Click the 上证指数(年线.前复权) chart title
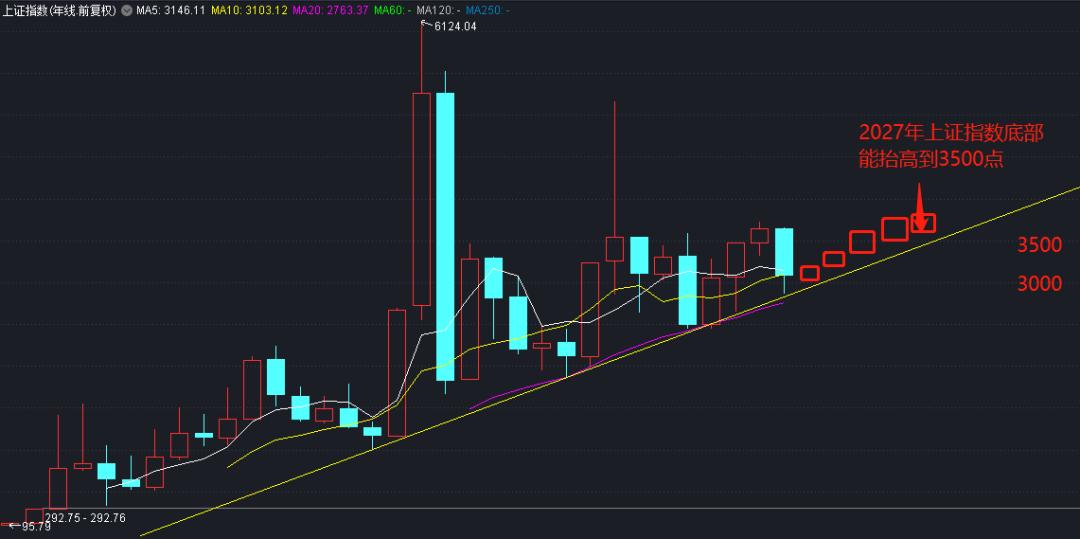 [x=59, y=10]
